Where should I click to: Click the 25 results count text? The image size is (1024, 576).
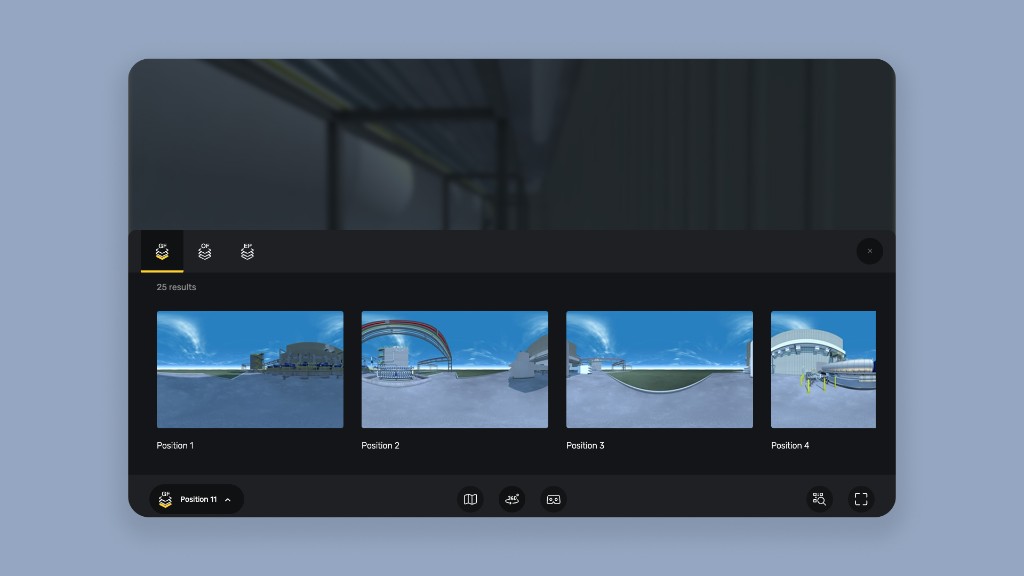coord(176,287)
